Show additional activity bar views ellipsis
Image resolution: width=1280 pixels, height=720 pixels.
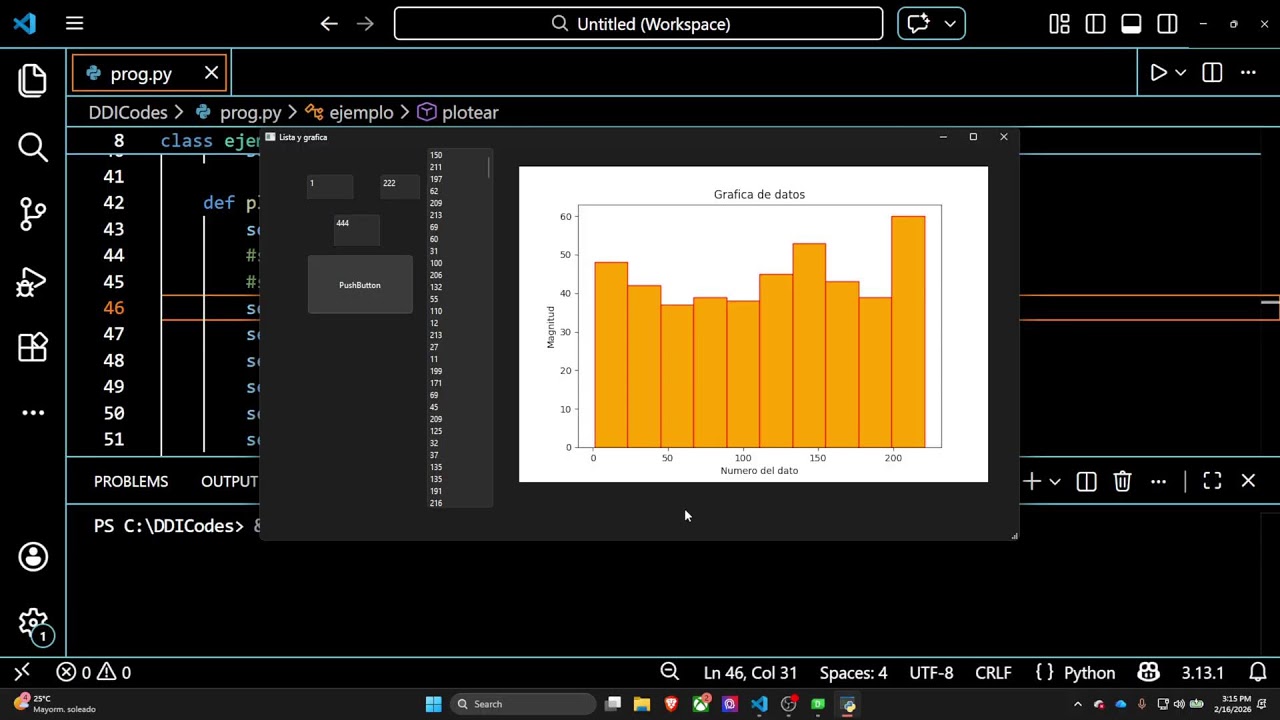33,412
